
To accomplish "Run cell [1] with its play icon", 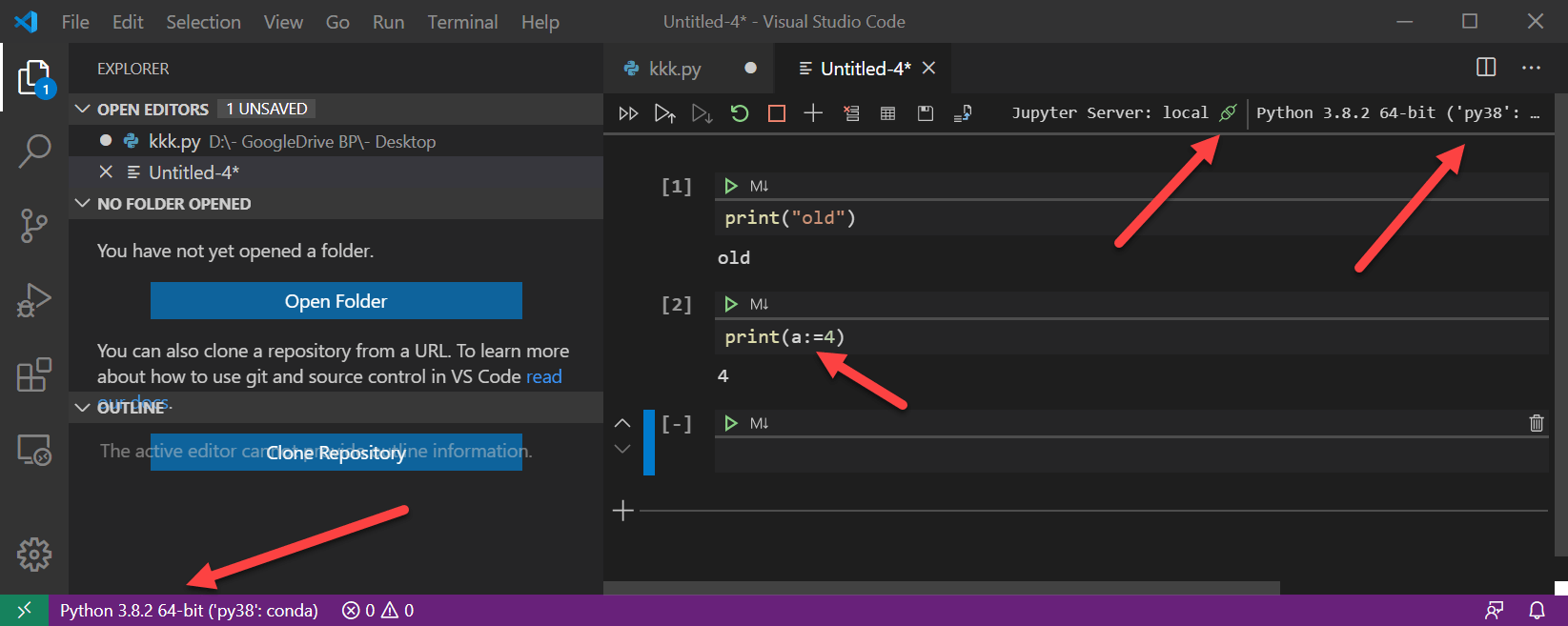I will click(x=731, y=186).
